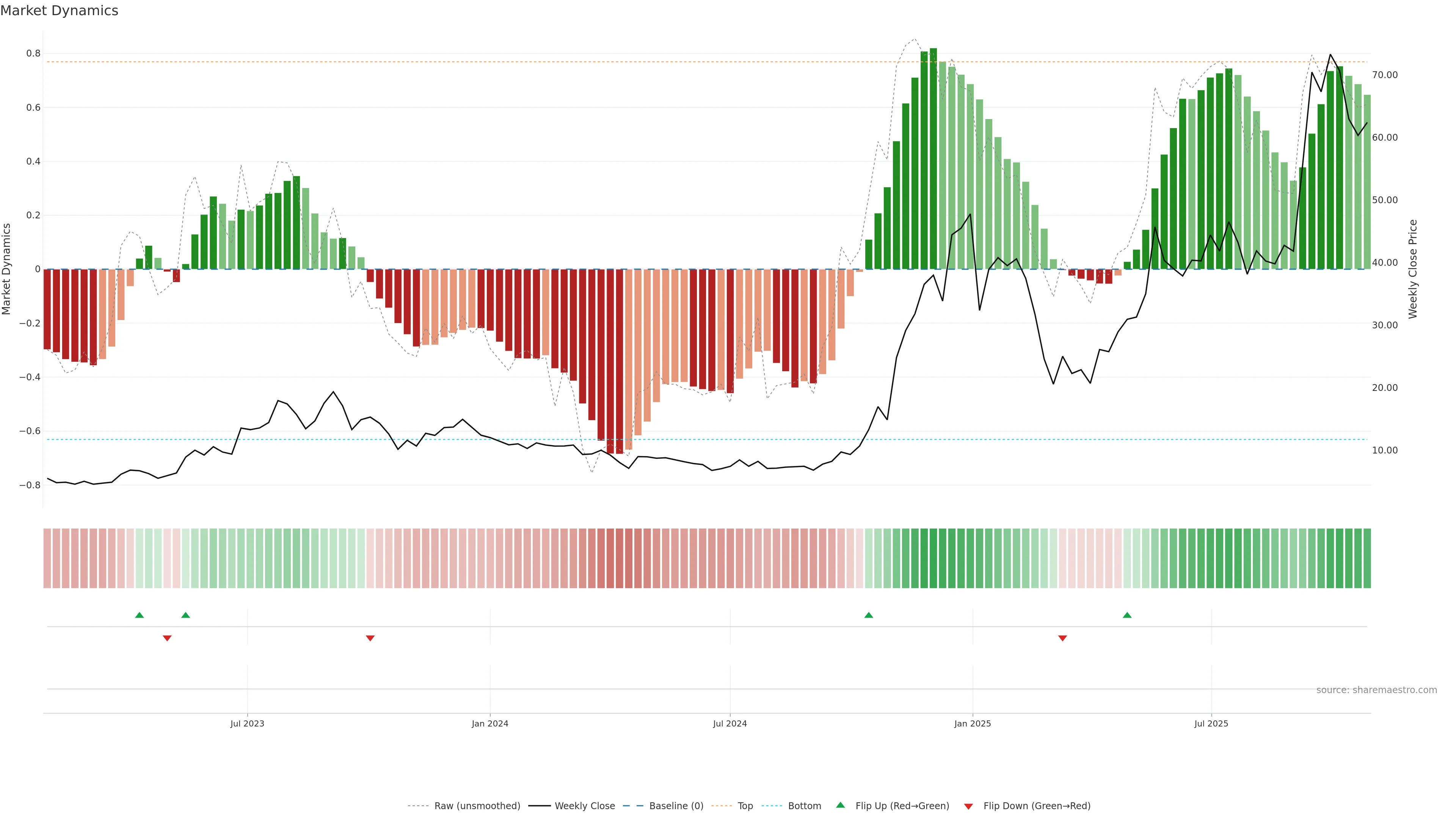Click the Jan 2025 x-axis label

[972, 723]
